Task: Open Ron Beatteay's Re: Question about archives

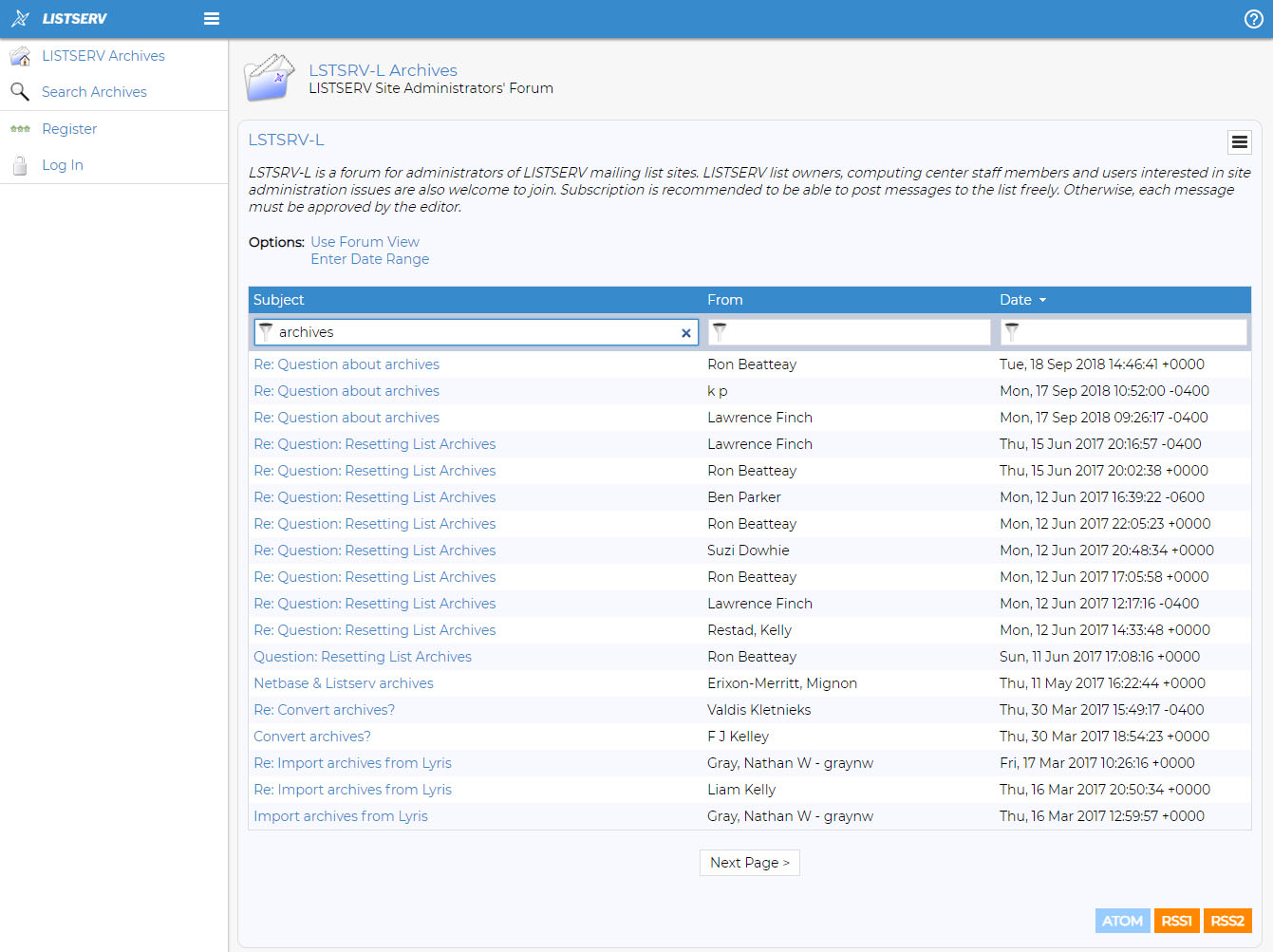Action: pos(346,364)
